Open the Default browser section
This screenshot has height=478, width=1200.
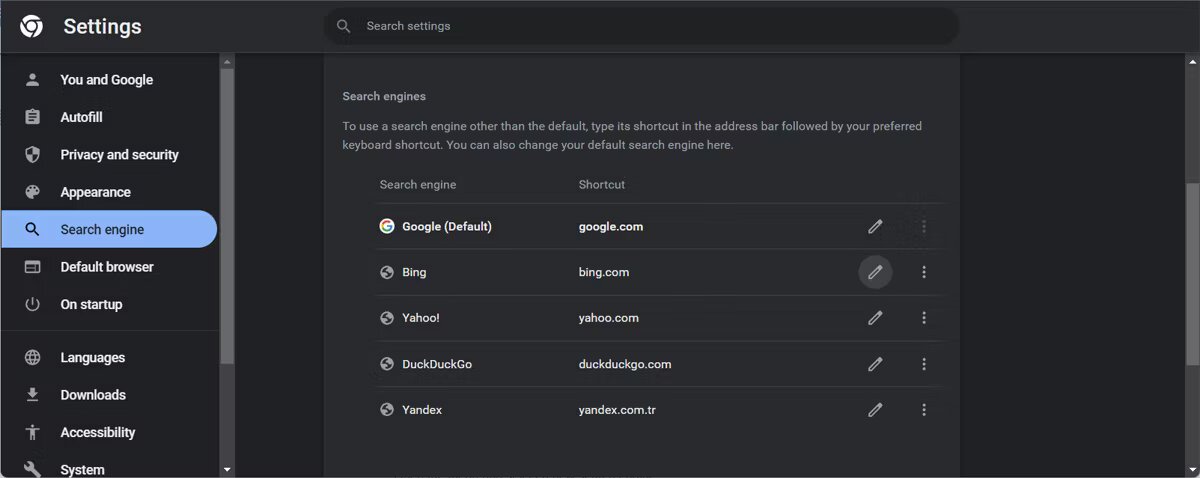tap(108, 267)
